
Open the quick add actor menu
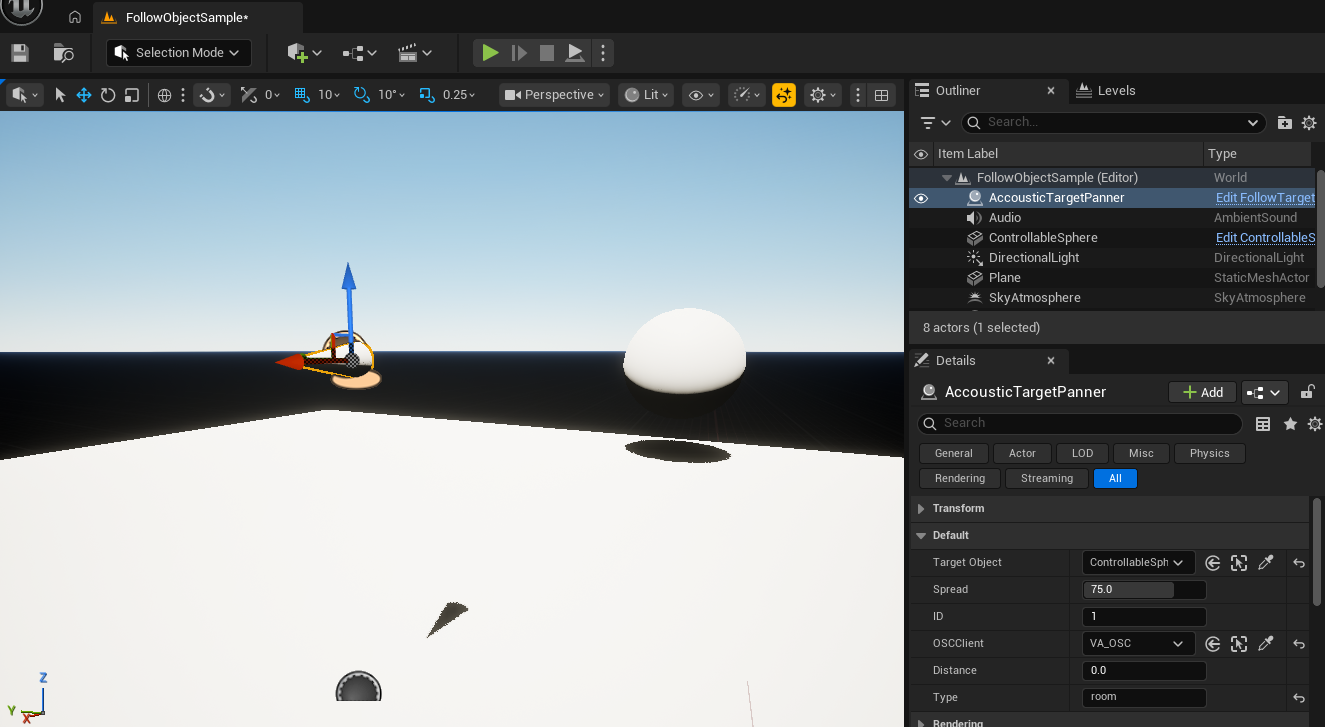click(303, 53)
